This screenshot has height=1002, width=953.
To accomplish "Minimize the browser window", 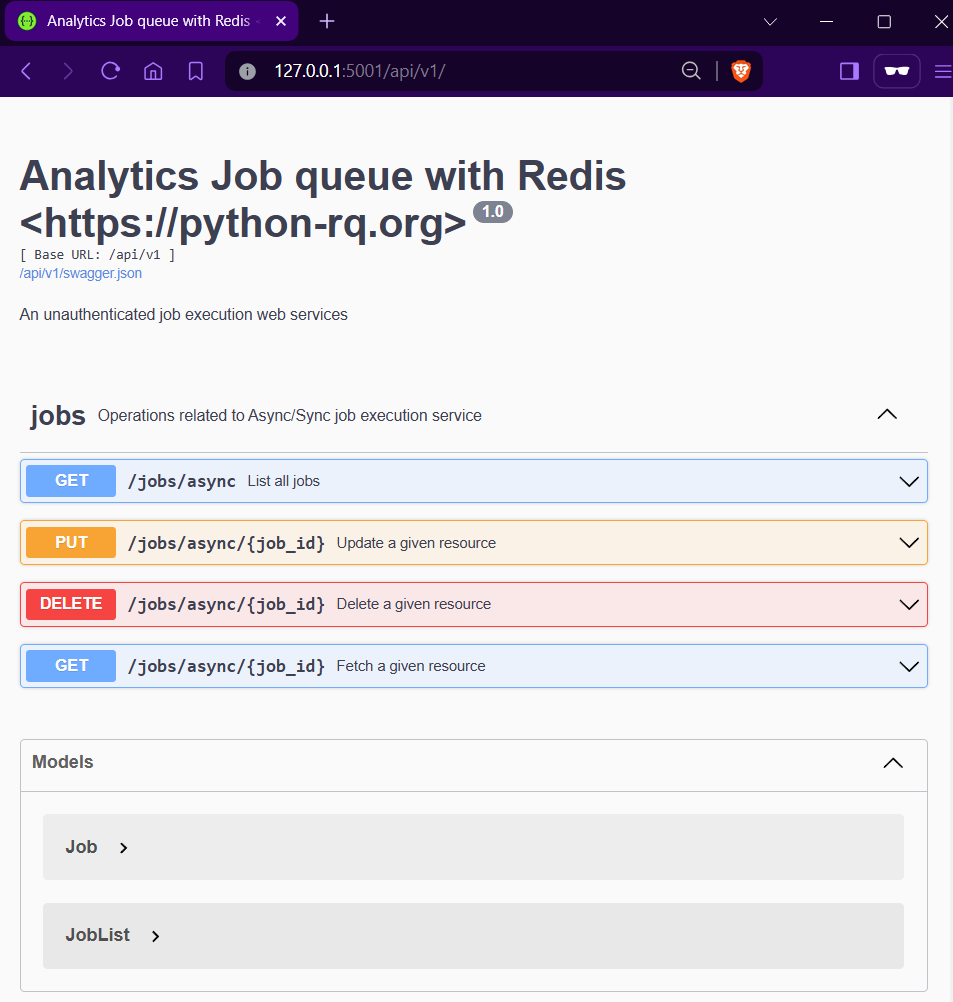I will pos(826,22).
